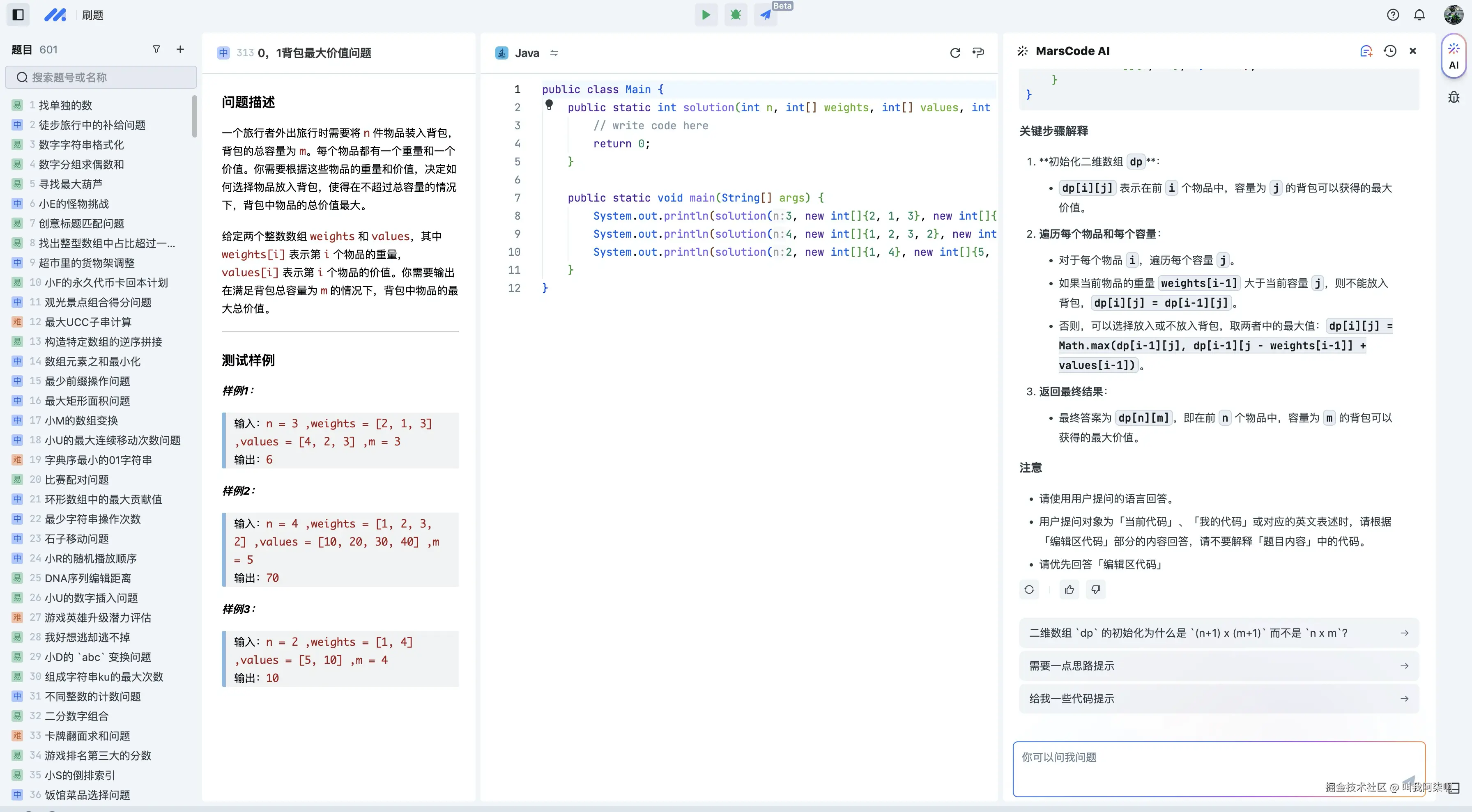Image resolution: width=1472 pixels, height=812 pixels.
Task: Switch programming language from Java
Action: point(554,53)
